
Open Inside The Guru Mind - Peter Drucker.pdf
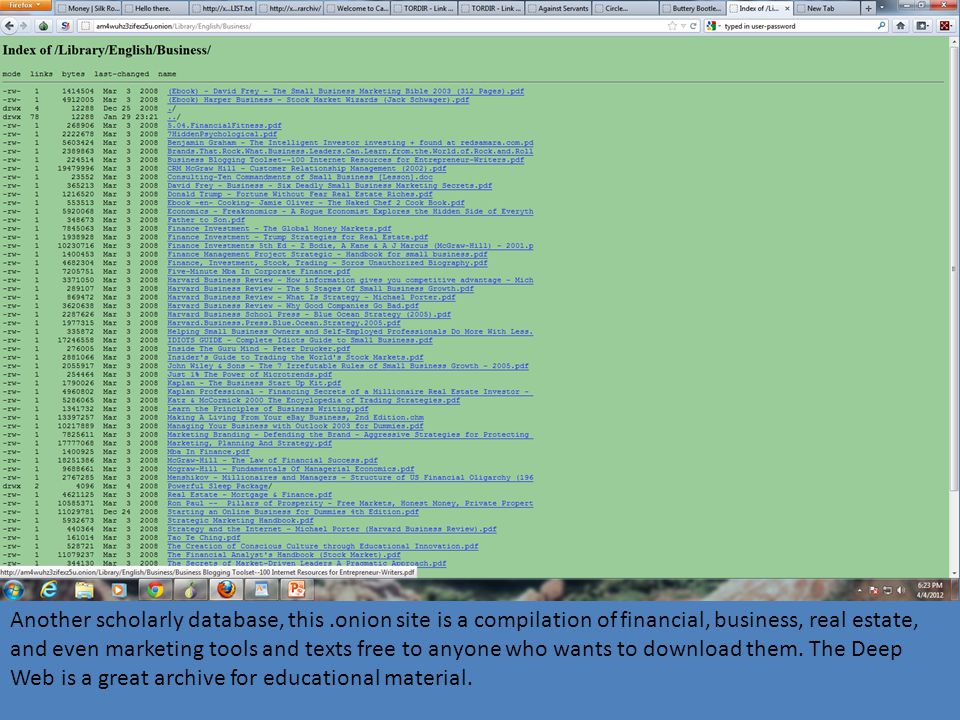point(259,348)
